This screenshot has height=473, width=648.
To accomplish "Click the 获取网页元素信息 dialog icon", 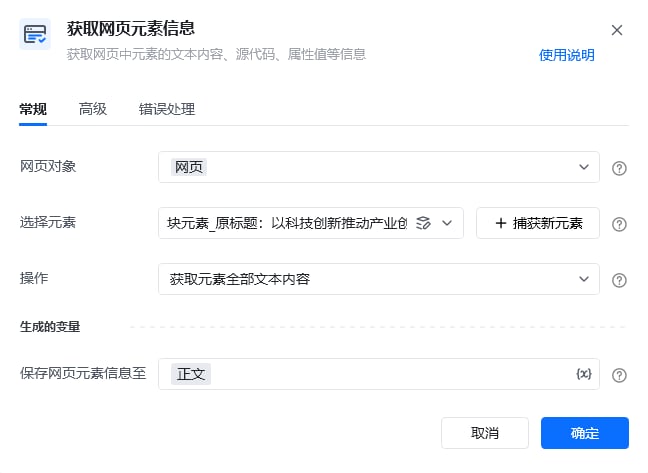I will click(35, 34).
